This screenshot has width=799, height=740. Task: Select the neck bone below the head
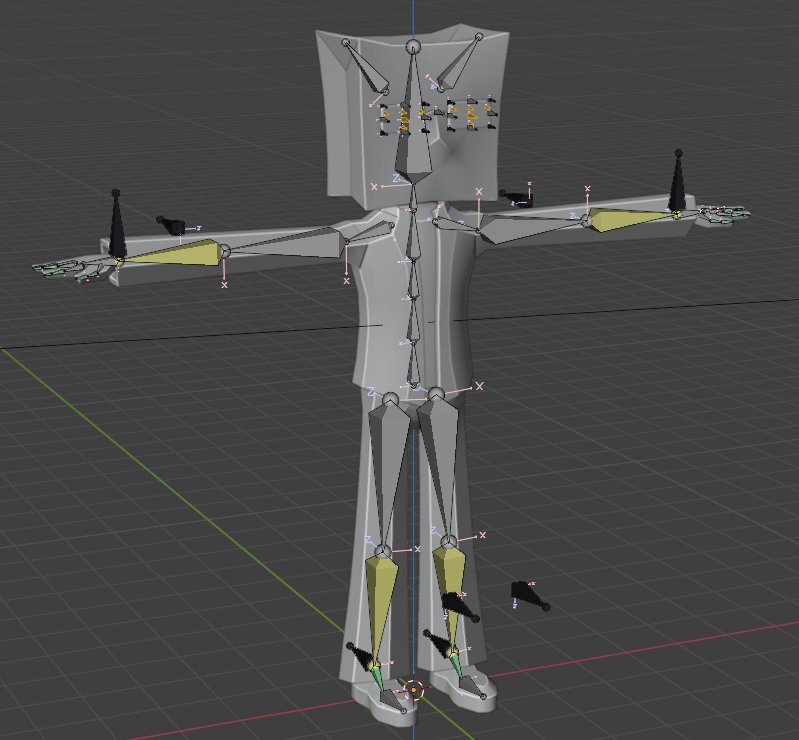coord(413,198)
